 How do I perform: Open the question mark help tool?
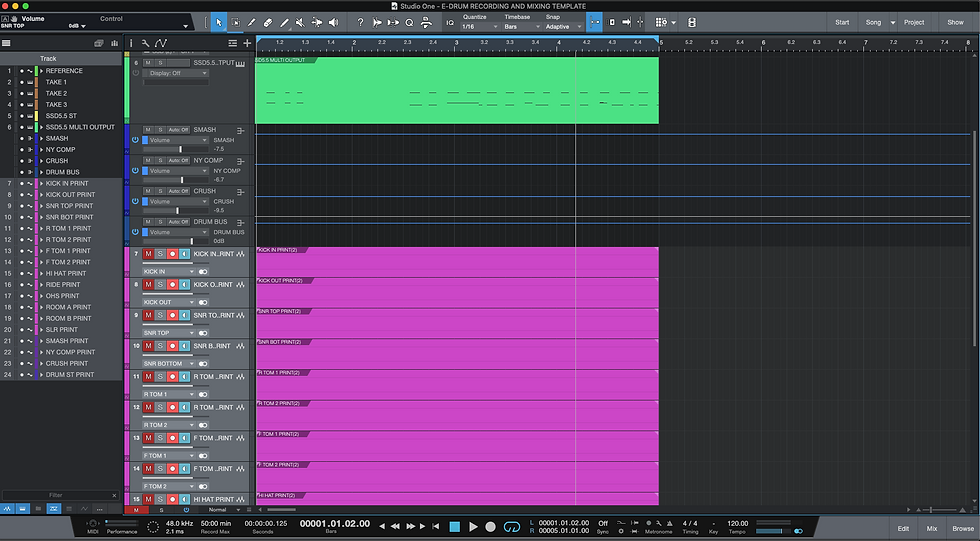coord(360,22)
